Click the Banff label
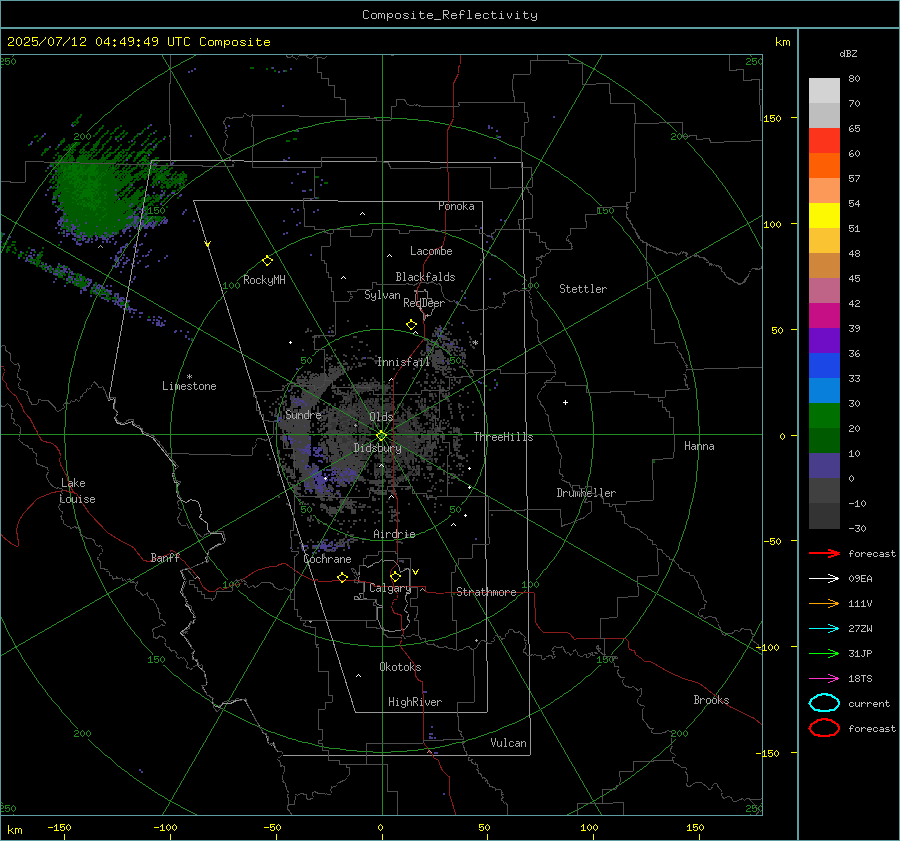The image size is (900, 841). tap(165, 557)
